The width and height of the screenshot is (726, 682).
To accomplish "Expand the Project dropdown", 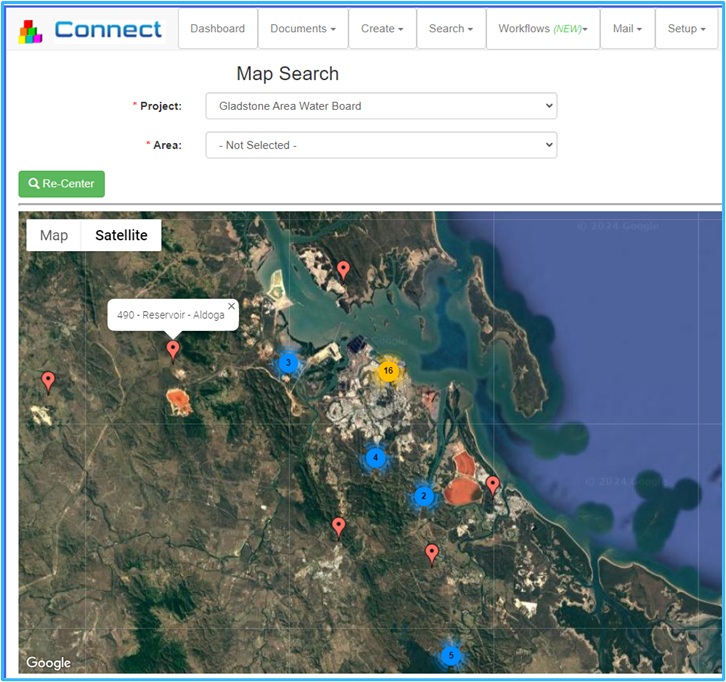I will click(381, 106).
